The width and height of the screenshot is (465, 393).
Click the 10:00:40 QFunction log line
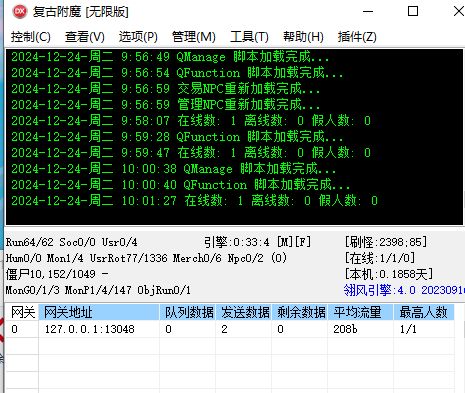point(181,185)
